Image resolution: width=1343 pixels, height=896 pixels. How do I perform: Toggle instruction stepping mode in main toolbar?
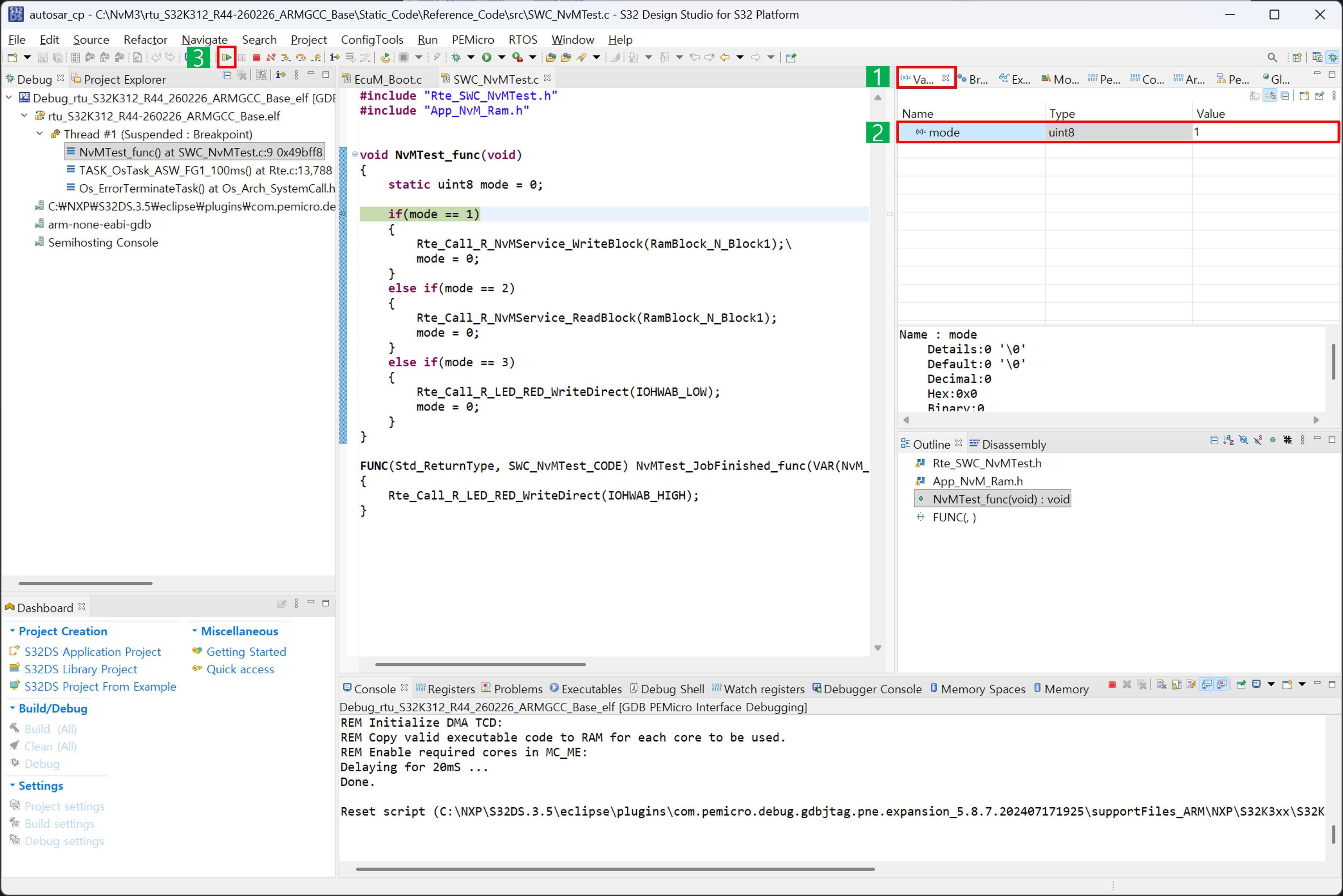pos(335,57)
